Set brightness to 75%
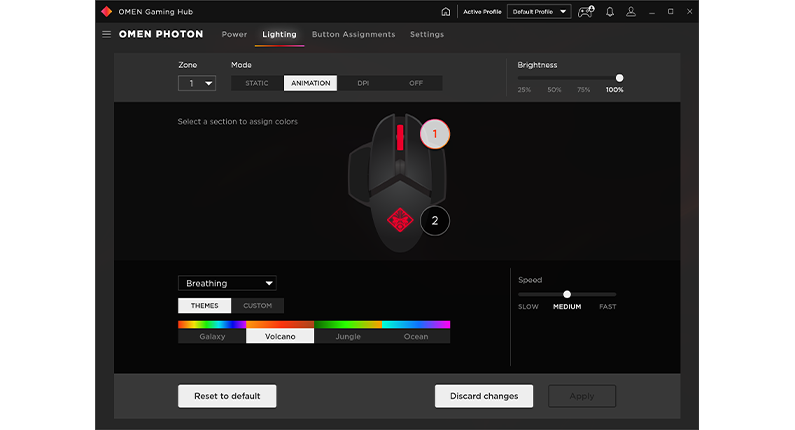795x430 pixels. pos(584,90)
